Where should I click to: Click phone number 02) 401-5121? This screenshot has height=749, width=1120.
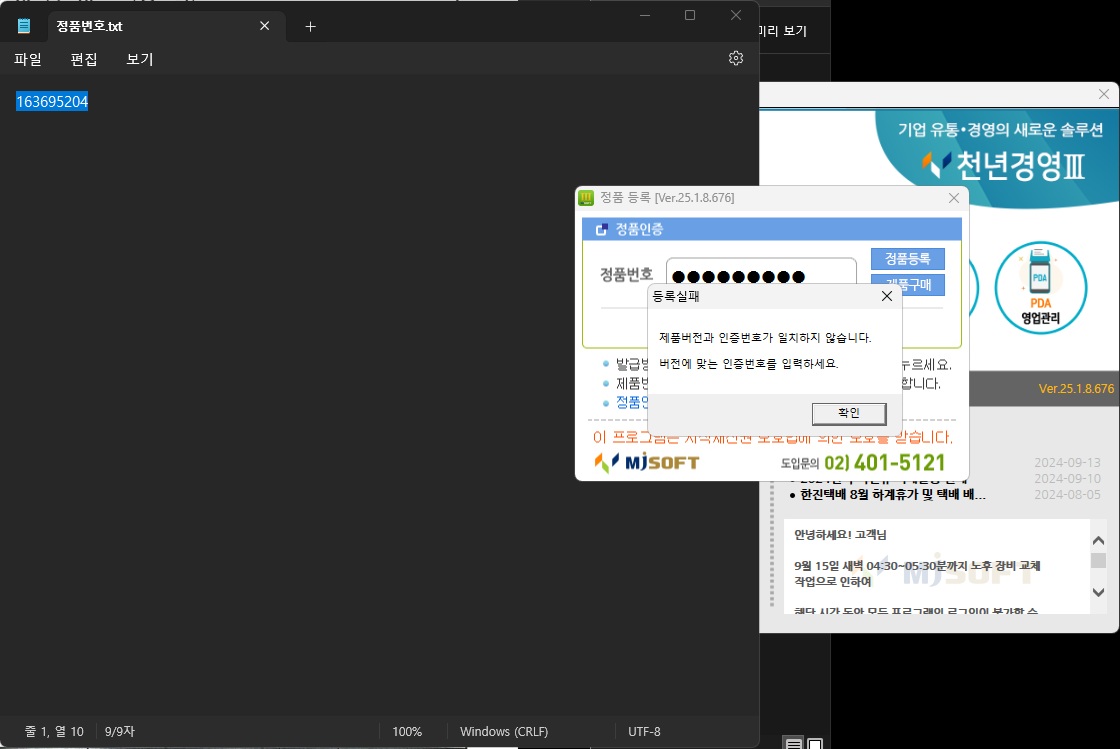point(884,463)
